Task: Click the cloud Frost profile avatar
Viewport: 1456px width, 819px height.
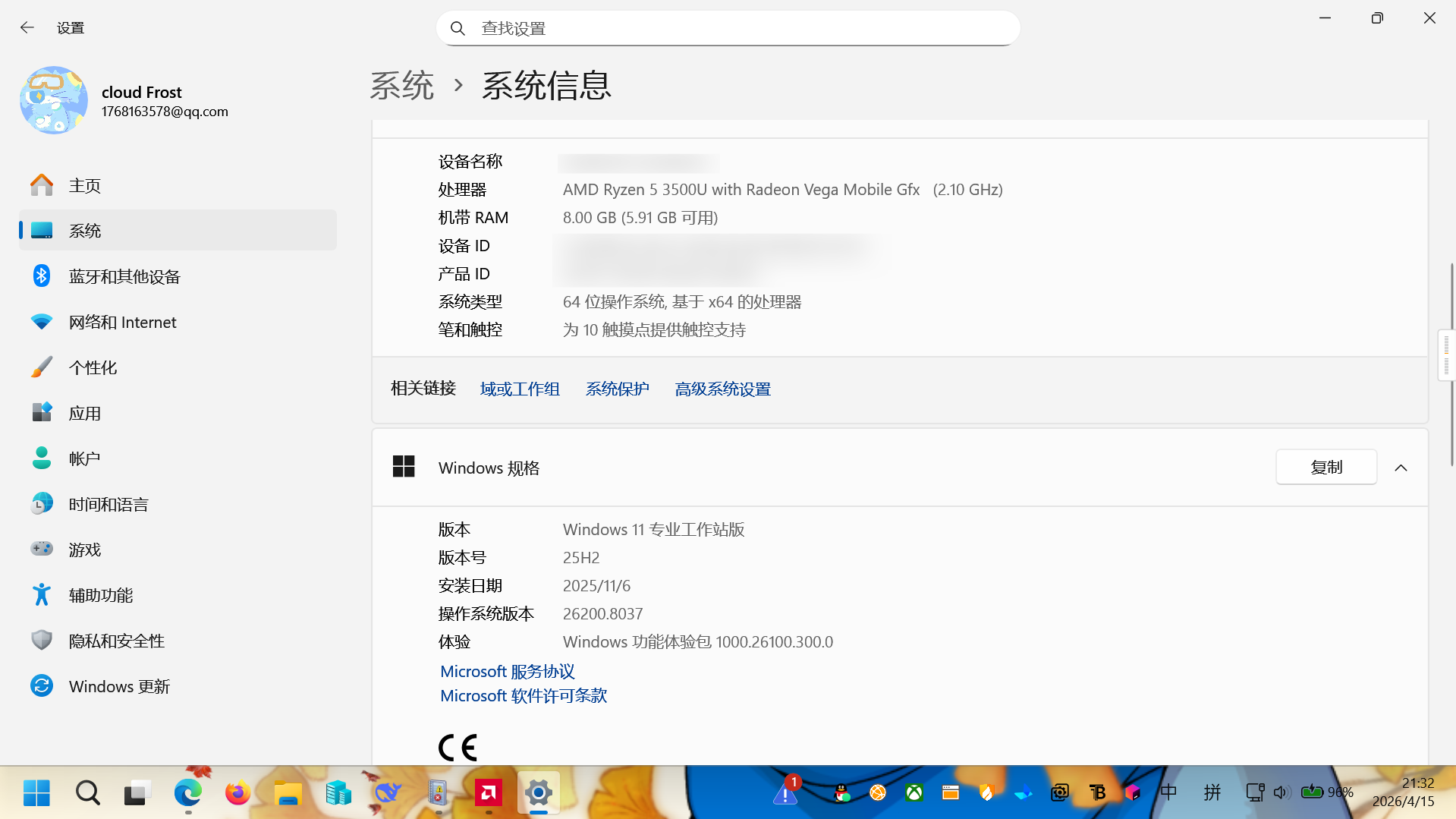Action: click(54, 100)
